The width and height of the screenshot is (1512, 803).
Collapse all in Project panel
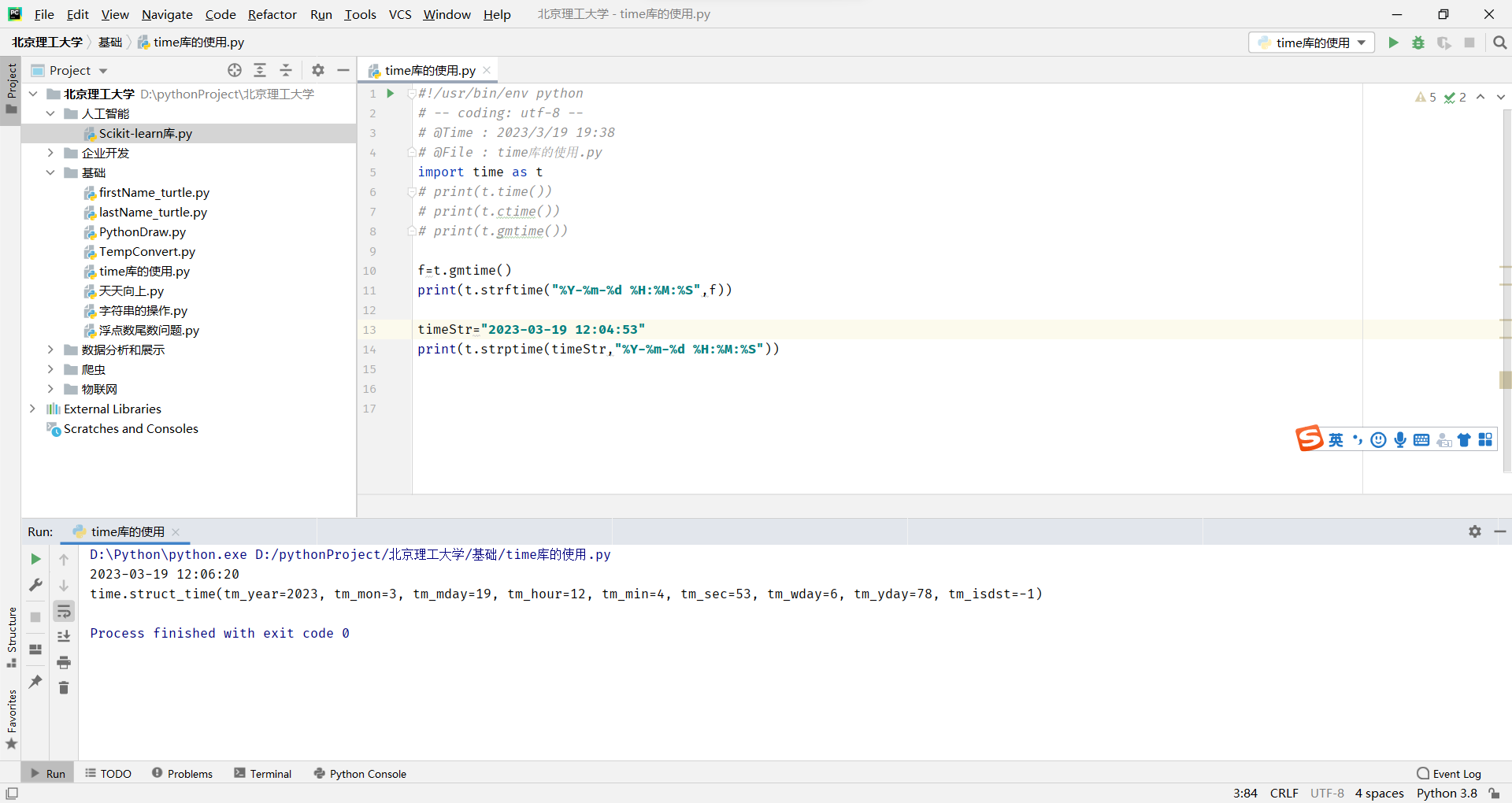click(286, 70)
